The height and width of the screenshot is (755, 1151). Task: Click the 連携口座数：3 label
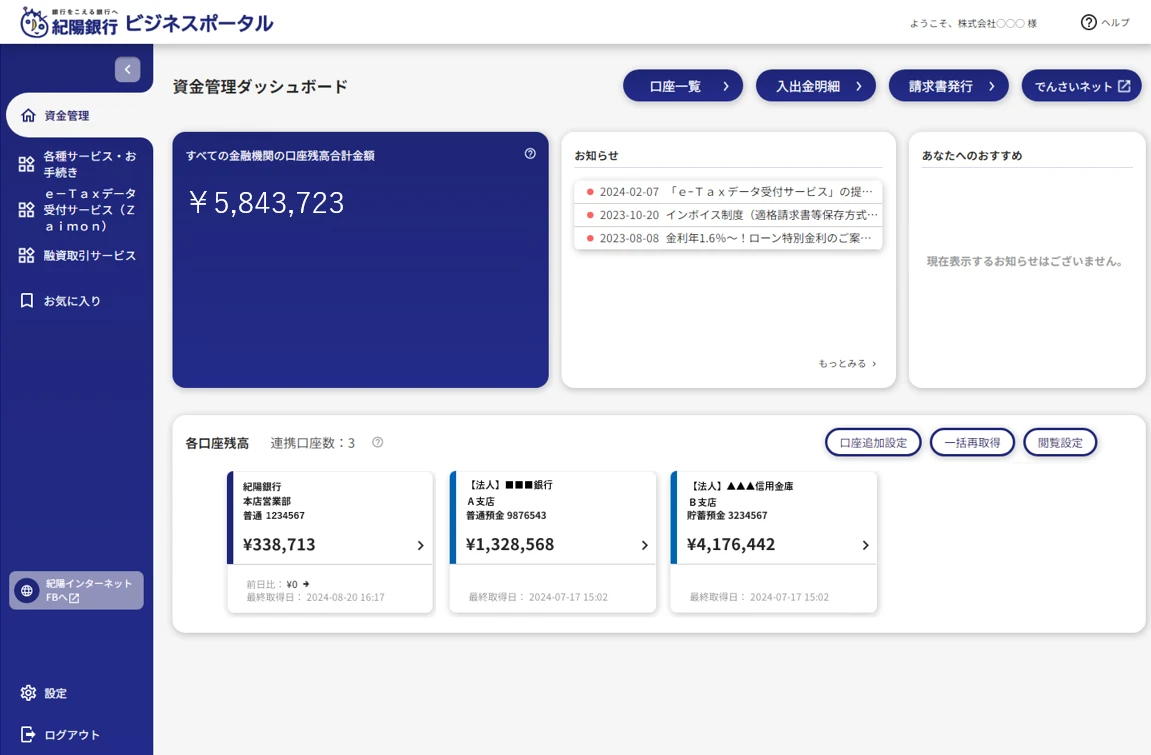tap(313, 442)
